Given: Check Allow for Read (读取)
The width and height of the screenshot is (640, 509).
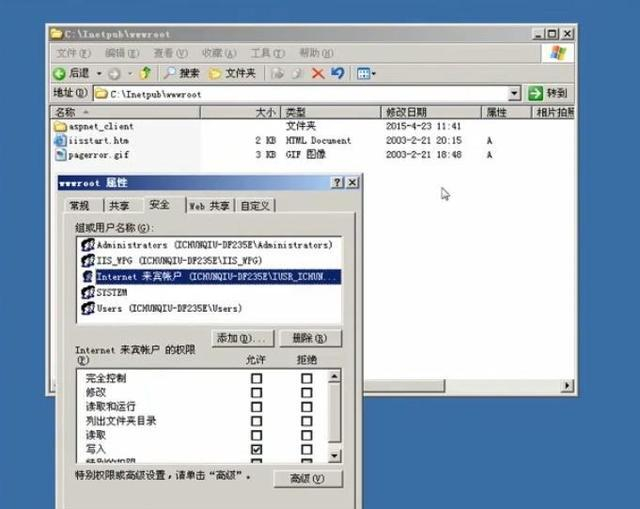Looking at the screenshot, I should (x=256, y=436).
